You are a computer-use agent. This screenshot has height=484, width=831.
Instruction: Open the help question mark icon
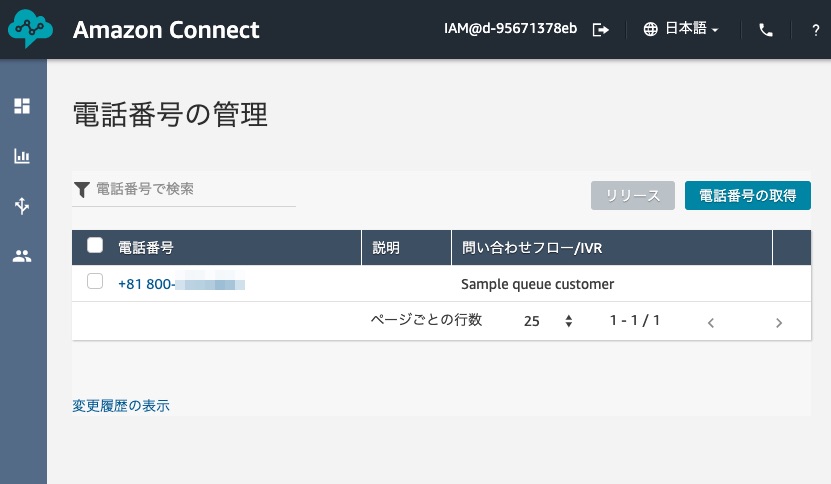816,30
